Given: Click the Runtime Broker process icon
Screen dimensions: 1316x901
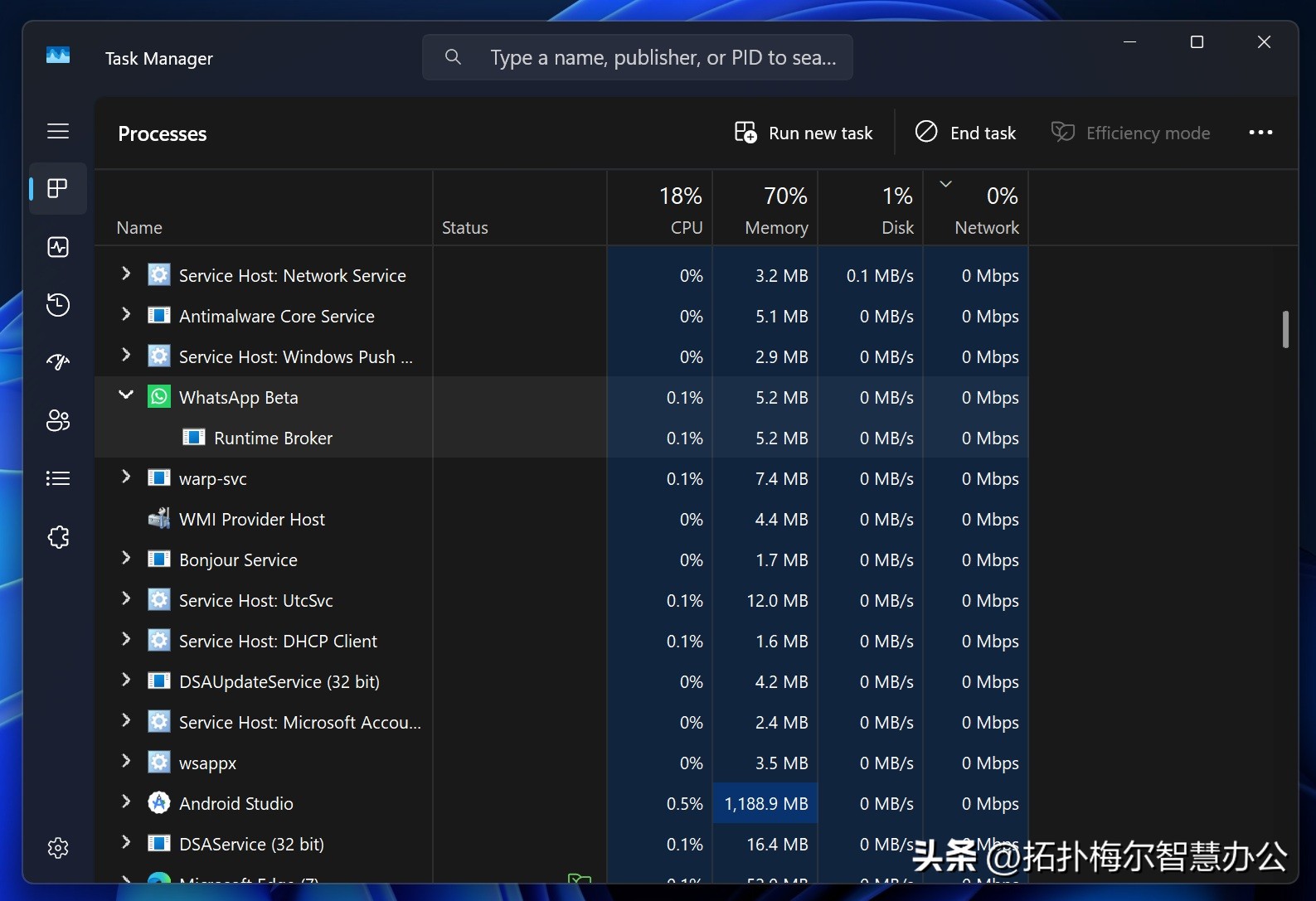Looking at the screenshot, I should pyautogui.click(x=194, y=437).
